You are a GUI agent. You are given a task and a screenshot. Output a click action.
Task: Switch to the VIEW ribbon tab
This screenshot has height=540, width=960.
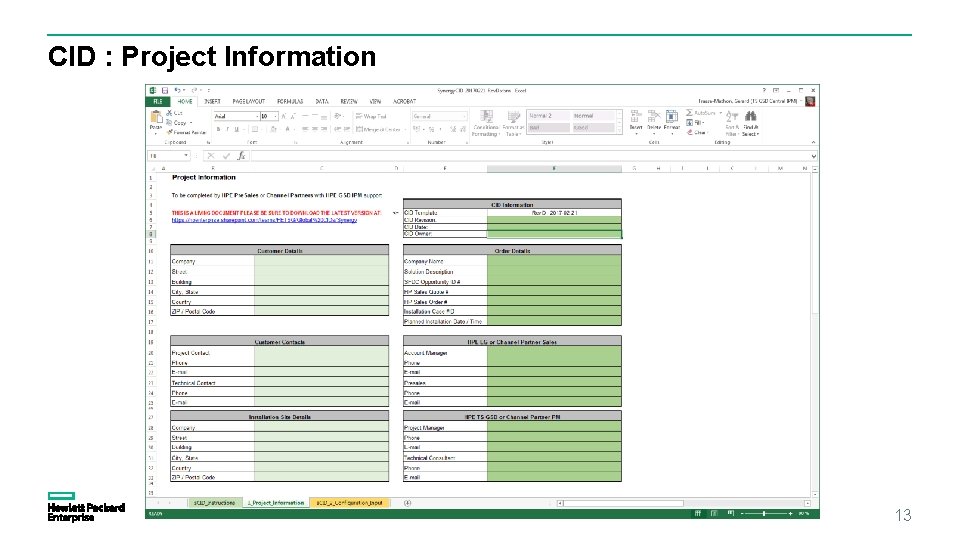(375, 102)
